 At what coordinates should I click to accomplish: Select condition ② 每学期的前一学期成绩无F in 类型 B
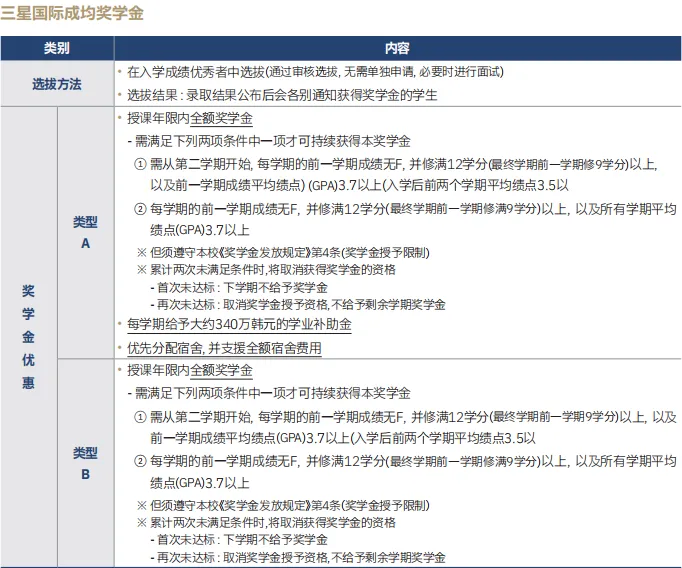(x=405, y=461)
